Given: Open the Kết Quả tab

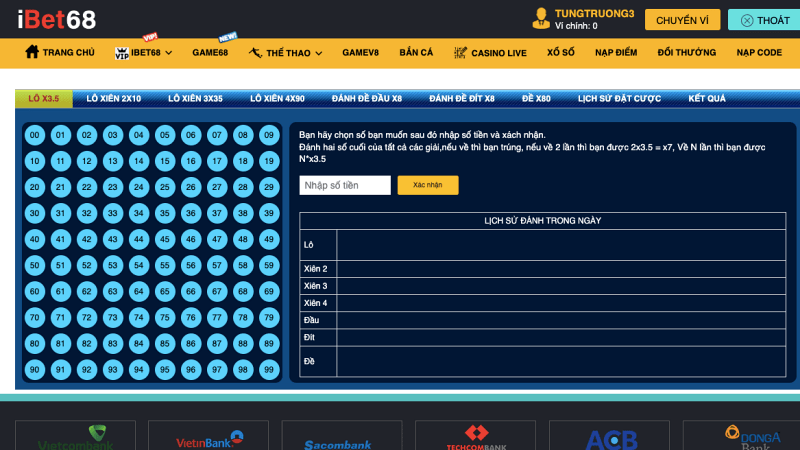Looking at the screenshot, I should click(x=707, y=99).
